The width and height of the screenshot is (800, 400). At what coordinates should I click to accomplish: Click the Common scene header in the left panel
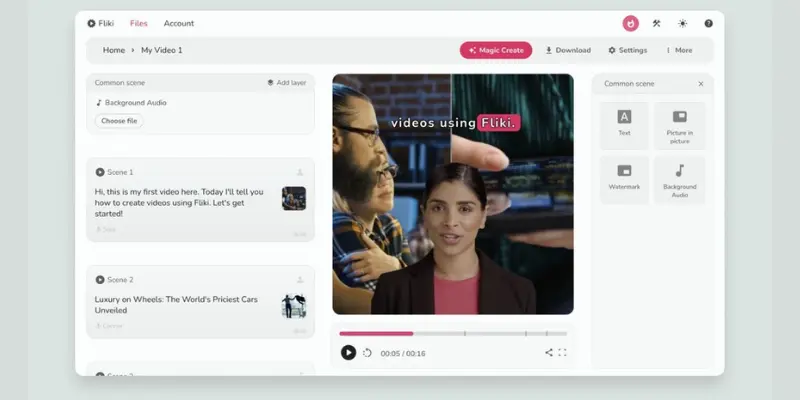click(120, 83)
